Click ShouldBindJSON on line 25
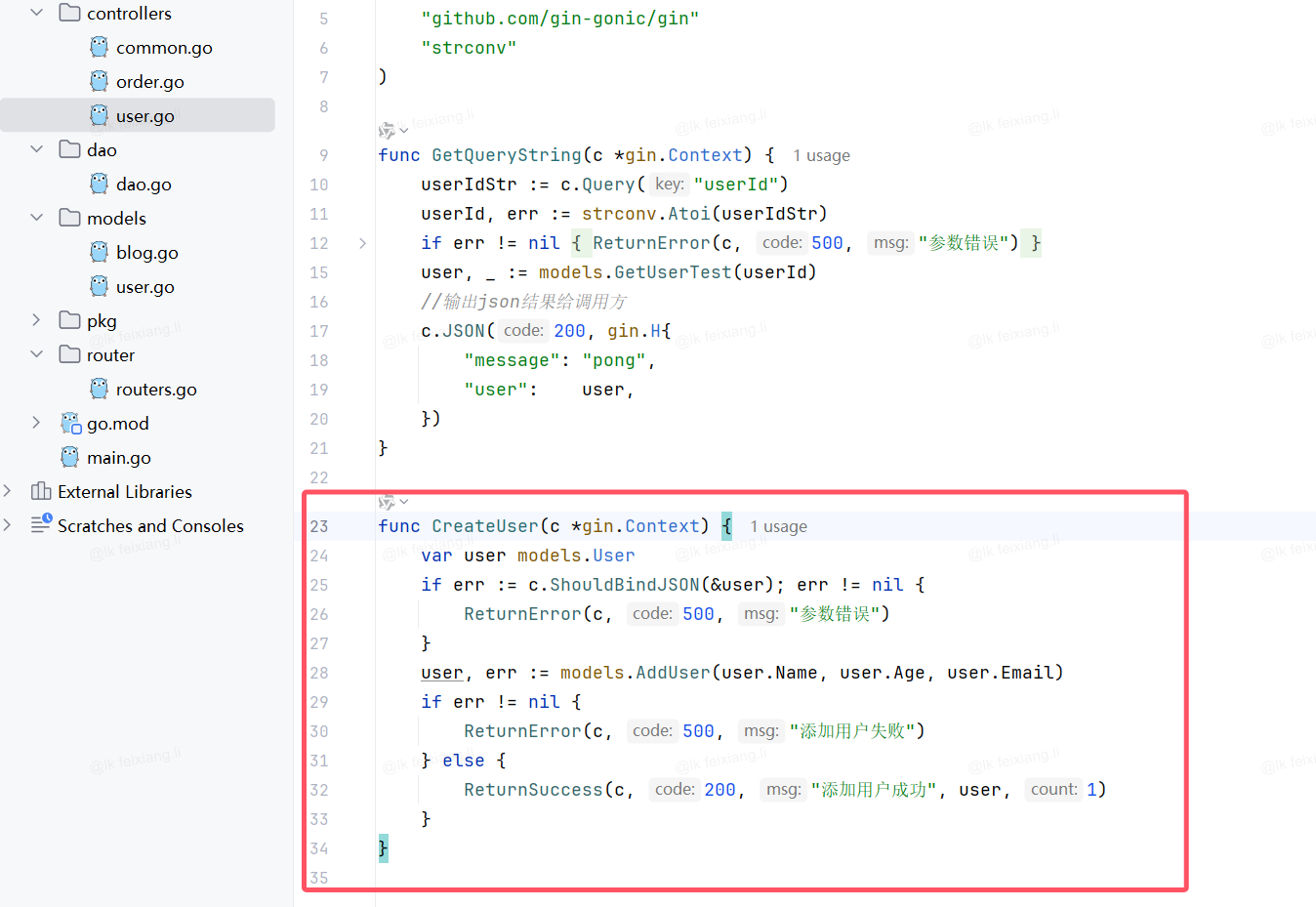Screen dimensions: 1316x907 coord(625,585)
